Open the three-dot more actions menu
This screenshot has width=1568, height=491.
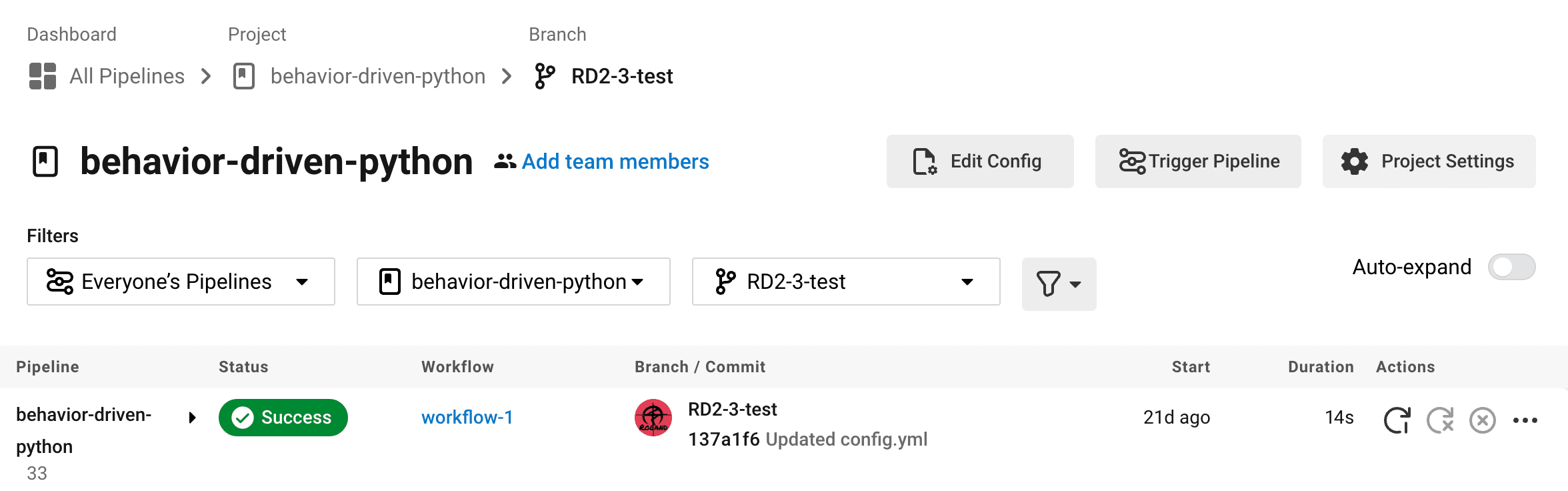pos(1525,420)
